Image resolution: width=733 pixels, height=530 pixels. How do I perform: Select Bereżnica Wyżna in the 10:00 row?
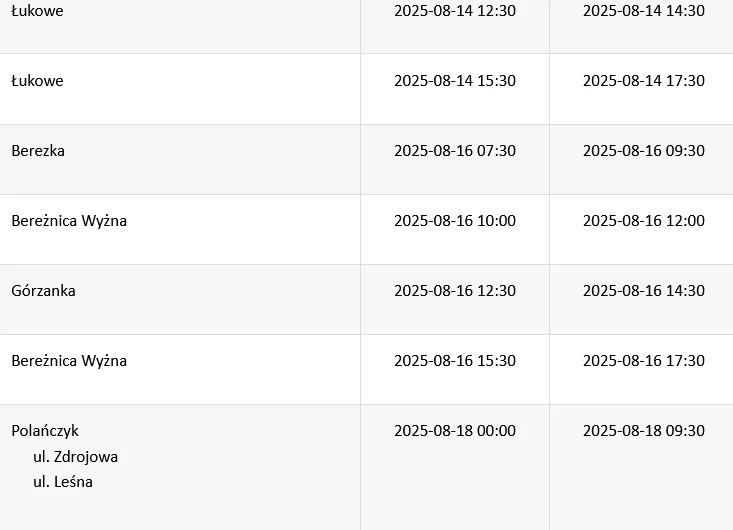pos(69,221)
